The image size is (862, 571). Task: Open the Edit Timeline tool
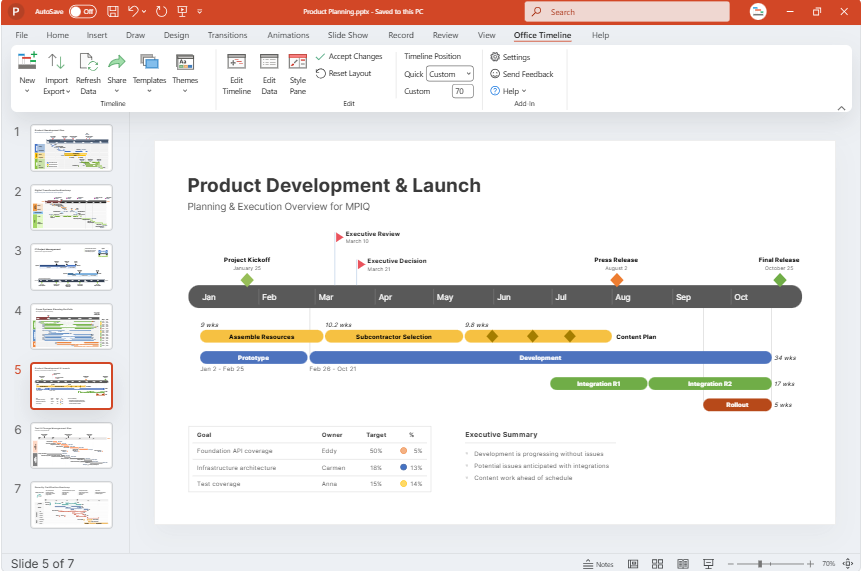pos(236,62)
